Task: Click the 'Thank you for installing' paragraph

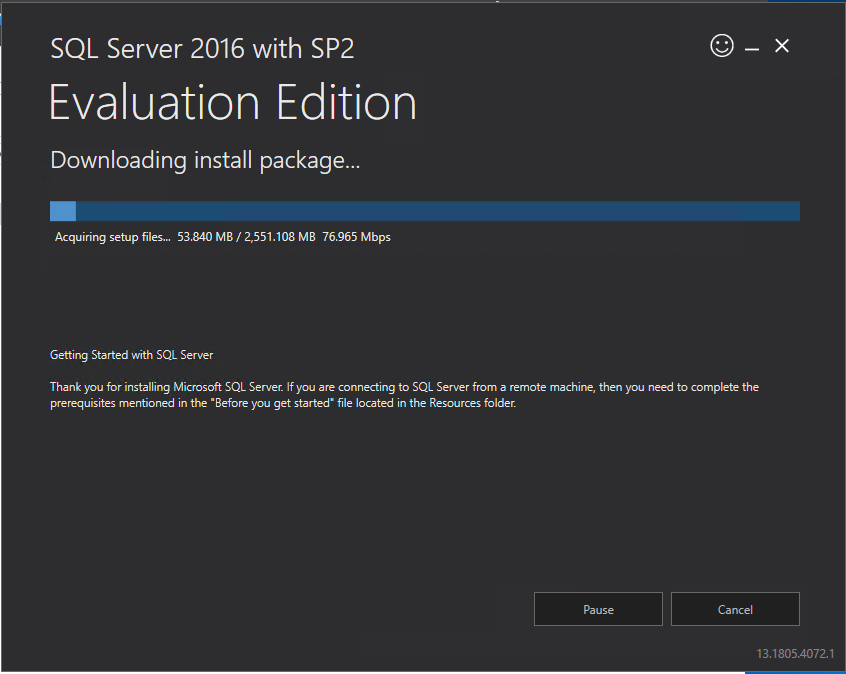Action: [x=404, y=395]
